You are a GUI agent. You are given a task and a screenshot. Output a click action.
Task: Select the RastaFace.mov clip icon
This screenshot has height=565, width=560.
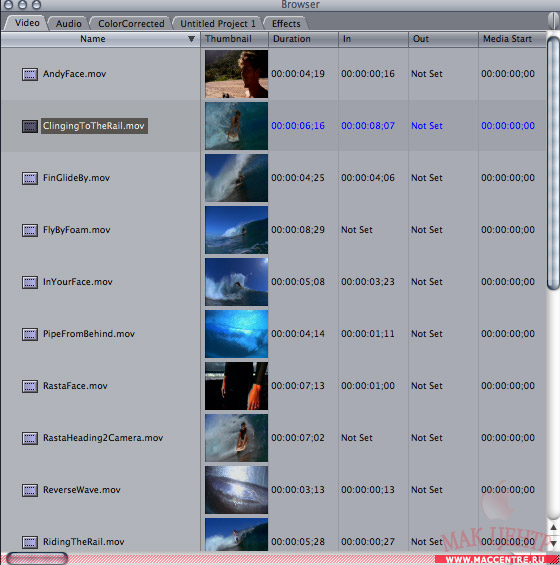(x=30, y=386)
